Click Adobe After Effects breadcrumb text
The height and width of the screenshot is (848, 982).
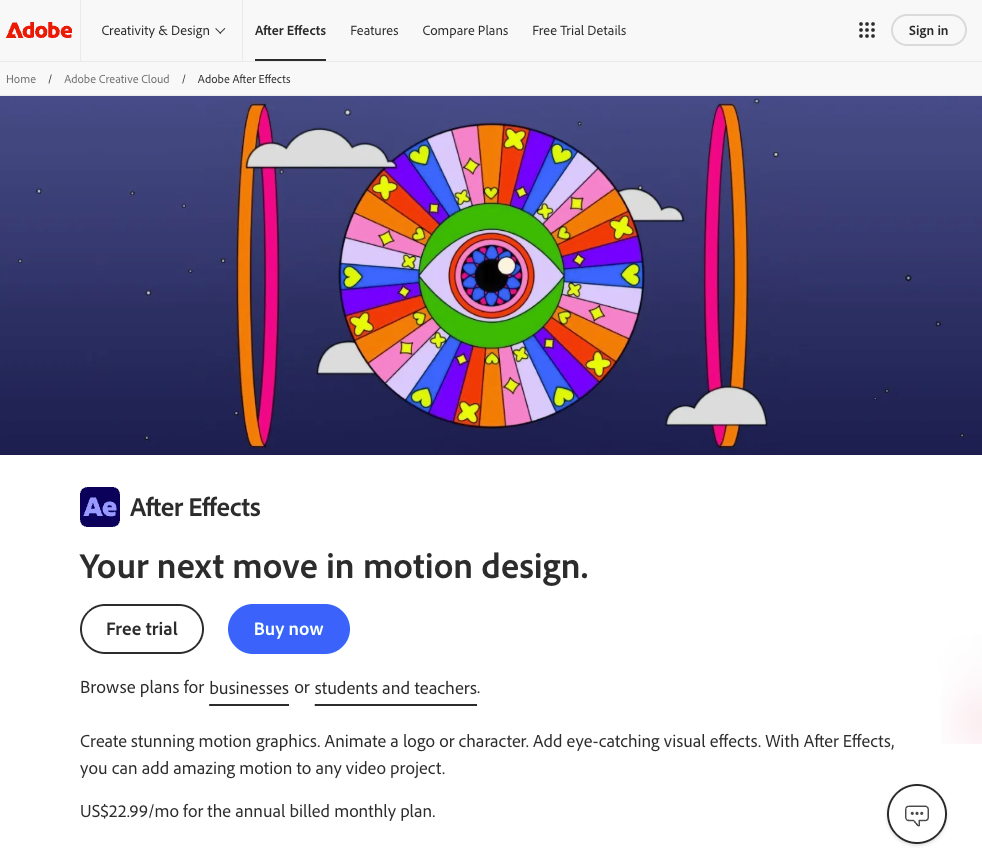[x=244, y=79]
